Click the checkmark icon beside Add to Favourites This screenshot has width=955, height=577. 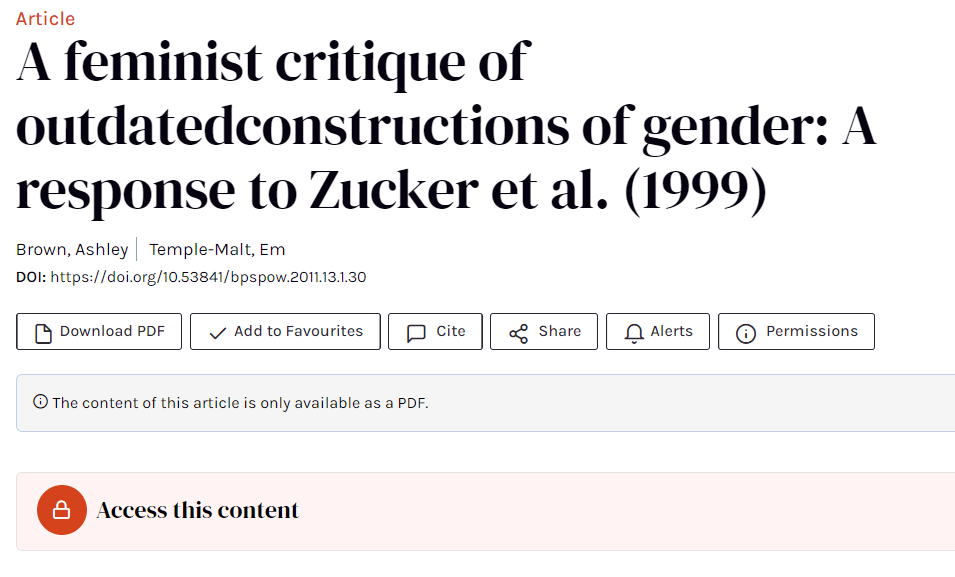pos(217,333)
